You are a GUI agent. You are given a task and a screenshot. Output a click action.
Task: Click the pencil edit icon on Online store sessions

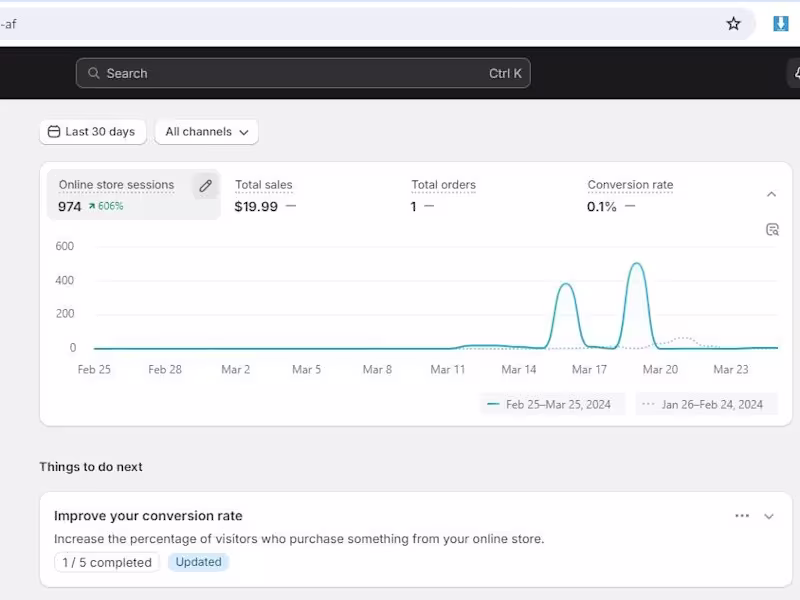(205, 186)
